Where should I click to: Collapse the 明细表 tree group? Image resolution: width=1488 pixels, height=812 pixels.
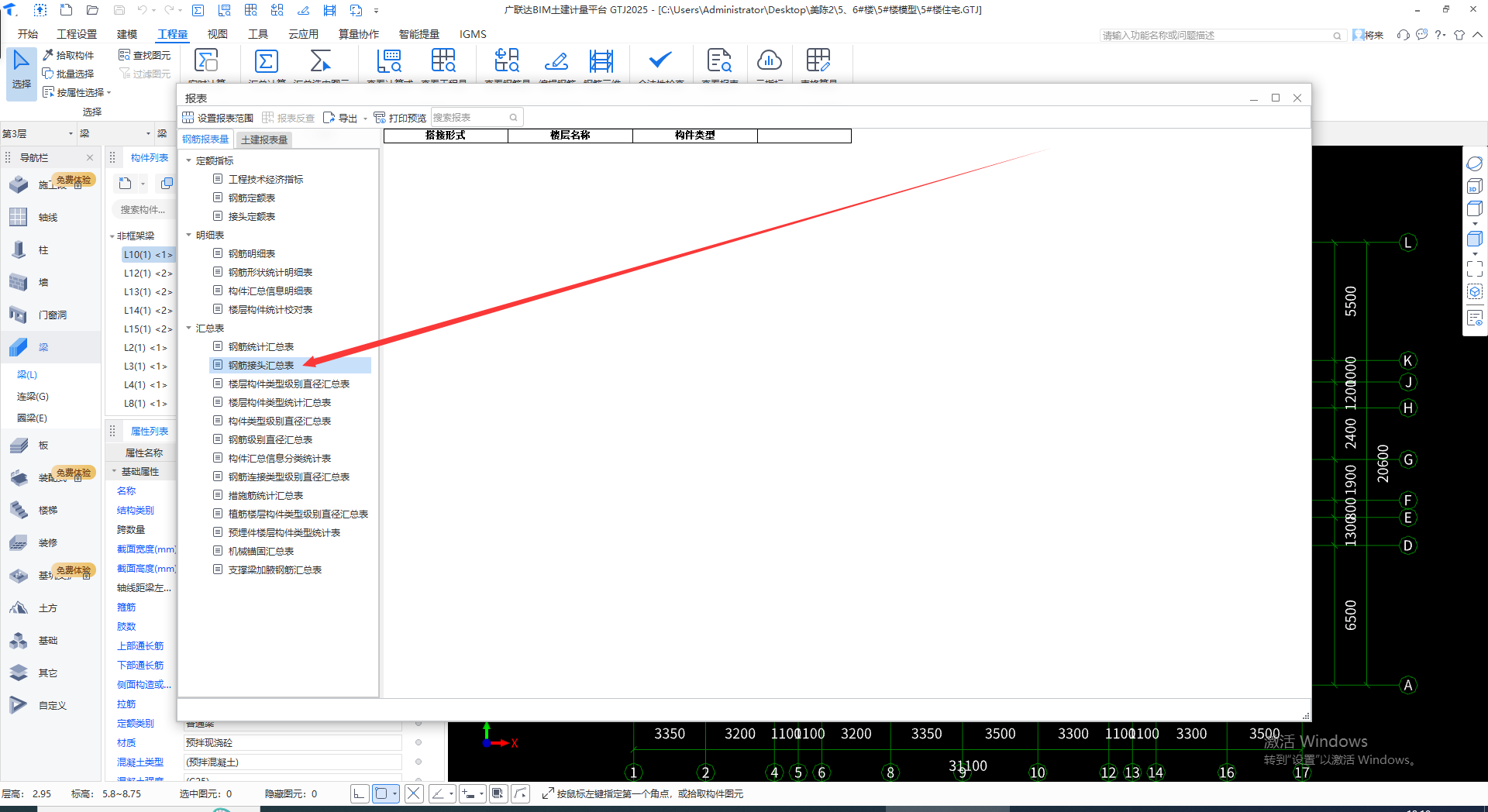(188, 235)
